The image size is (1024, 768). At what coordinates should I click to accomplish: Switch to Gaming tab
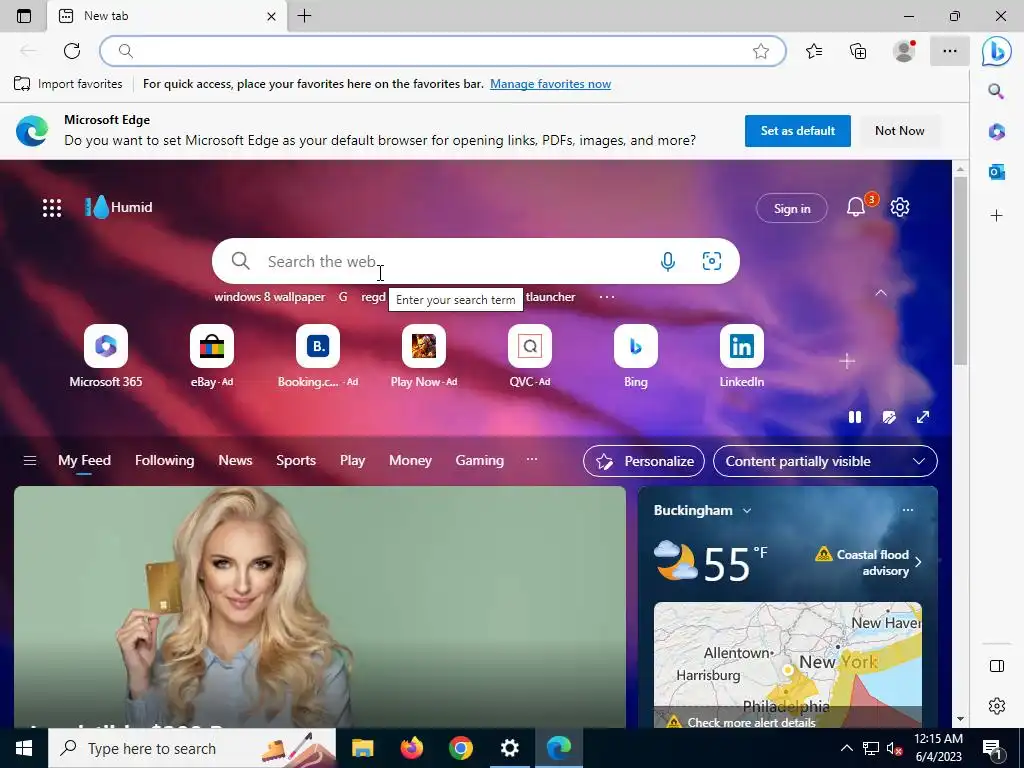(479, 460)
